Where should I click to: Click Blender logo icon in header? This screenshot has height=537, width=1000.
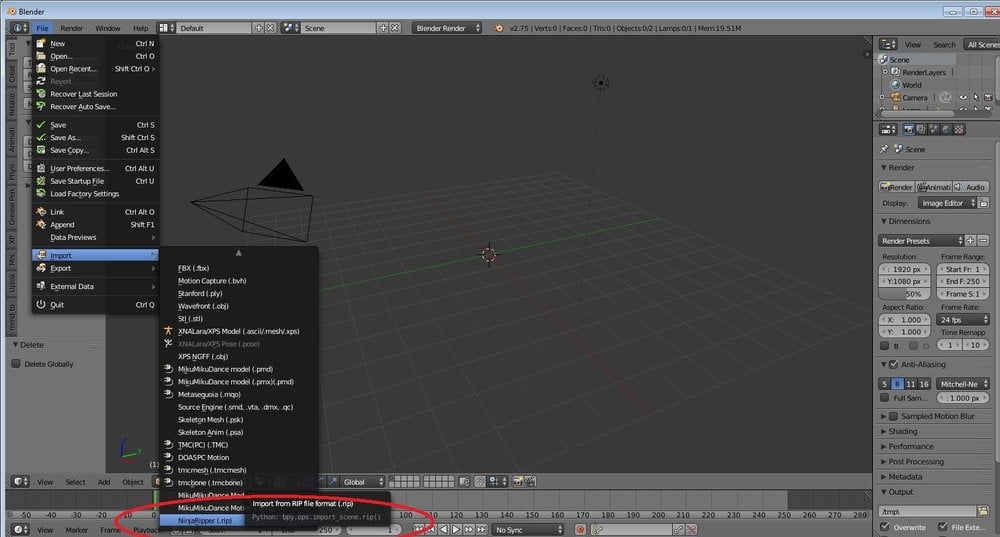[x=499, y=28]
